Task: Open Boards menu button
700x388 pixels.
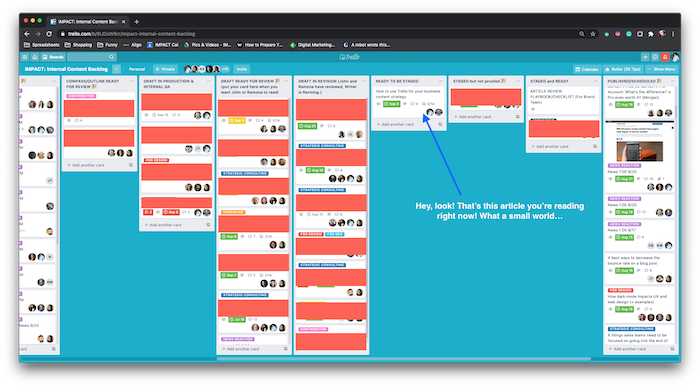Action: [53, 57]
